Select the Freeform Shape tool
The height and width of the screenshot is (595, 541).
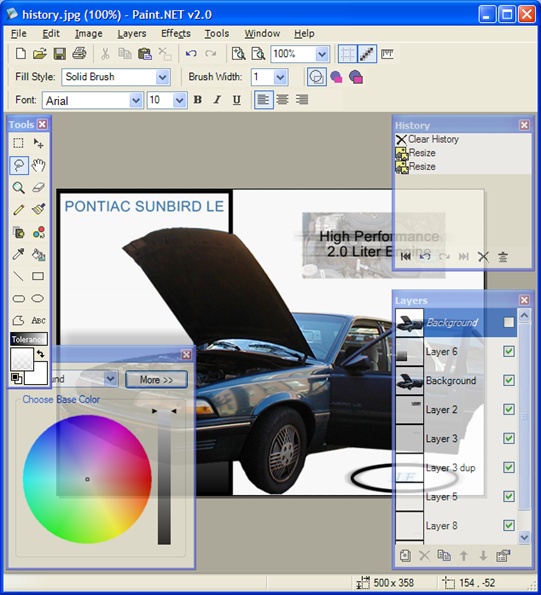click(19, 321)
